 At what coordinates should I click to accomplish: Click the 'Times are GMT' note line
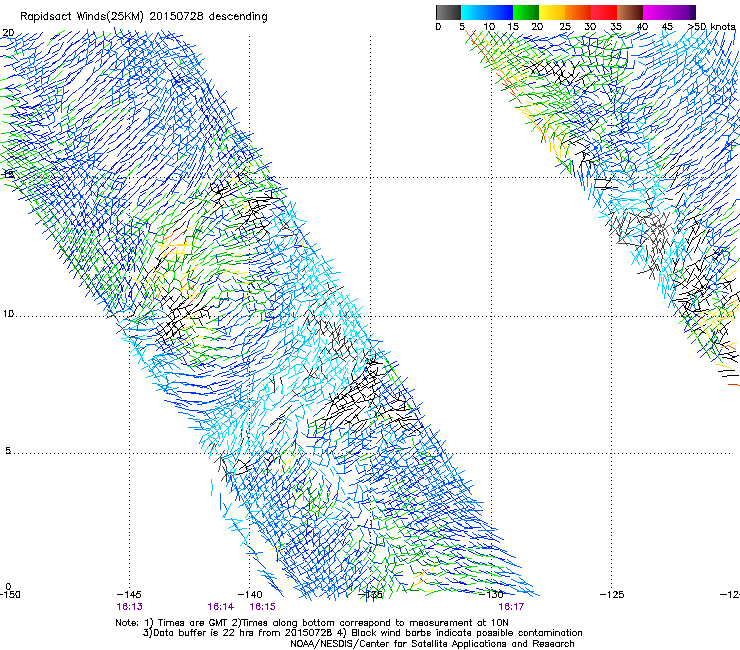point(312,623)
